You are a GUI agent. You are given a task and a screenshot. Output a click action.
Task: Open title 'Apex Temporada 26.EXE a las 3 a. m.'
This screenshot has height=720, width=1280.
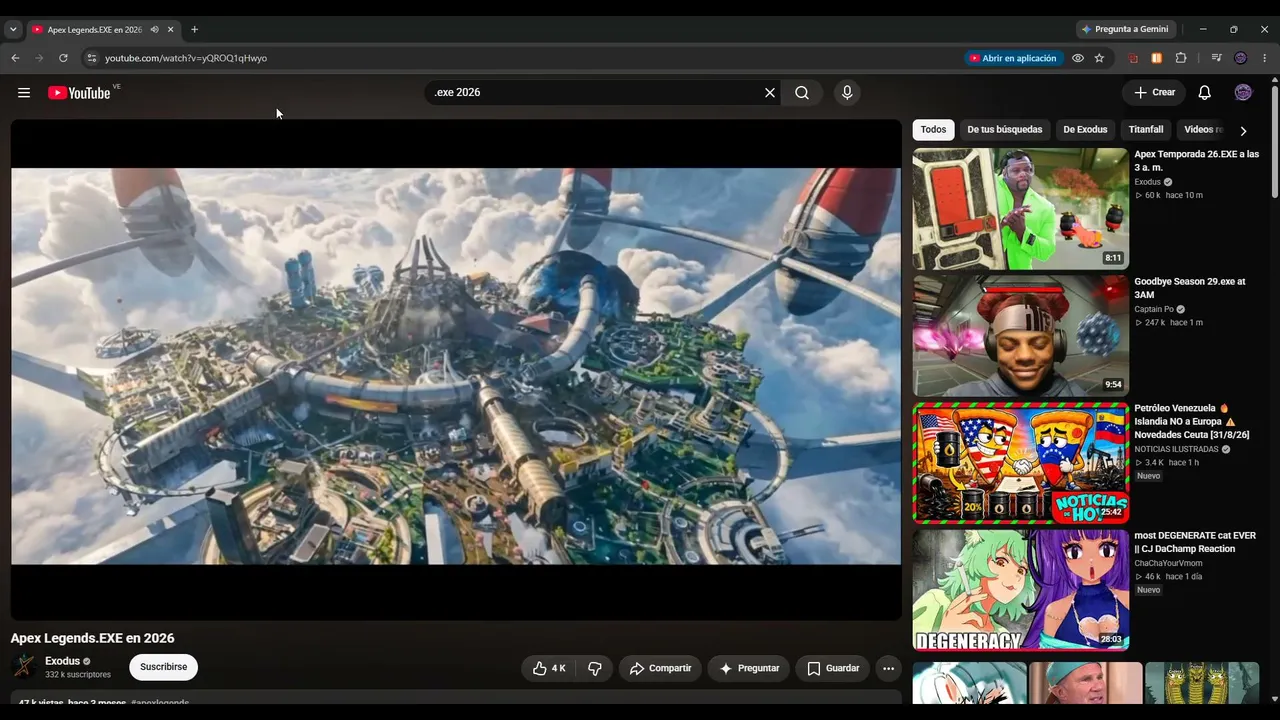[x=1196, y=161]
